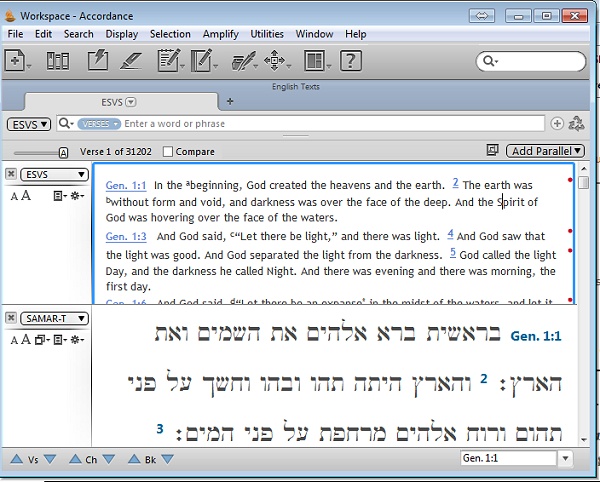
Task: Close the ESVS pane with its X
Action: [11, 174]
